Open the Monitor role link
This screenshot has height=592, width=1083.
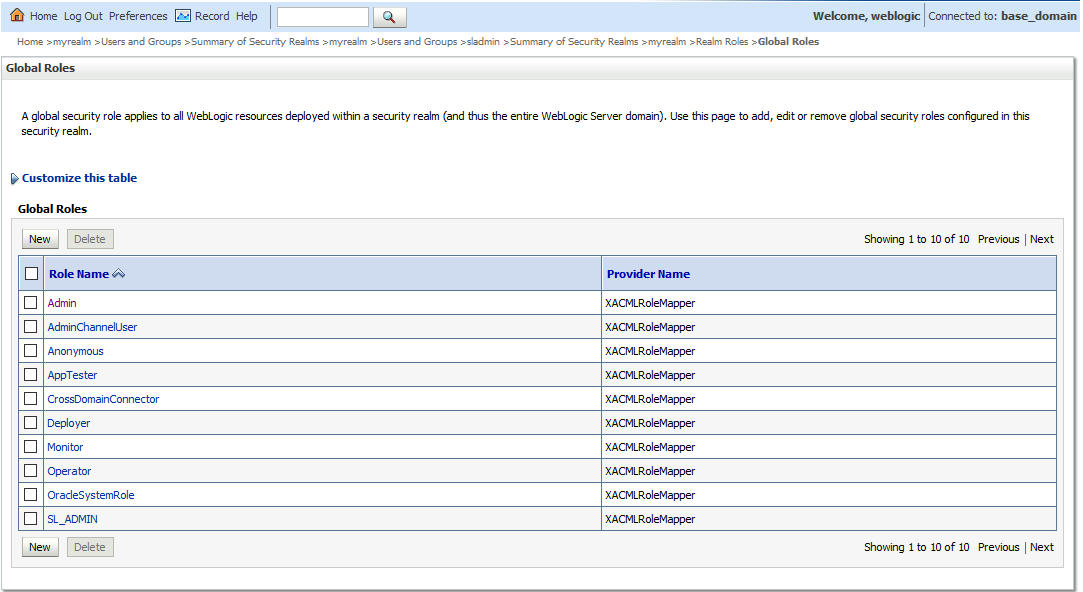(x=65, y=447)
